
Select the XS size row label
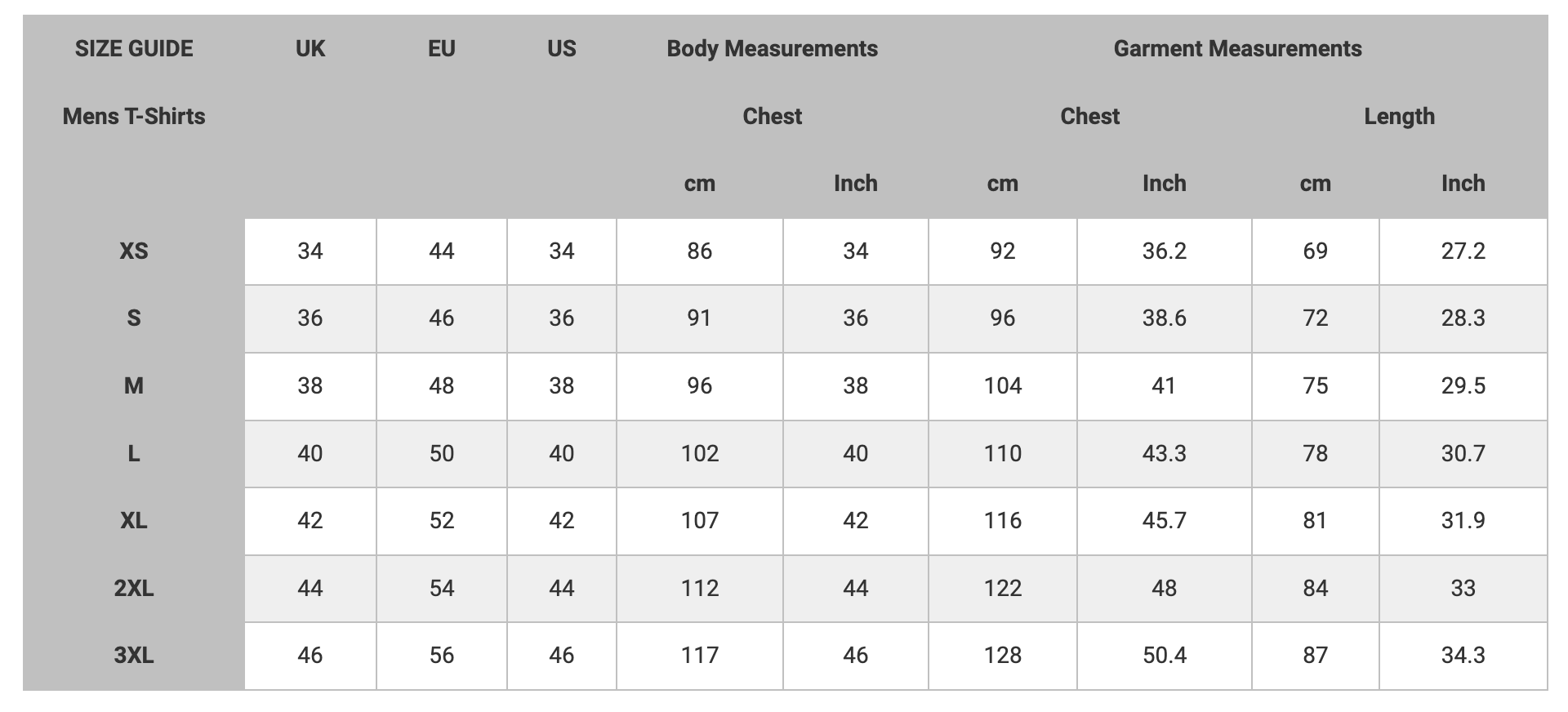click(134, 251)
